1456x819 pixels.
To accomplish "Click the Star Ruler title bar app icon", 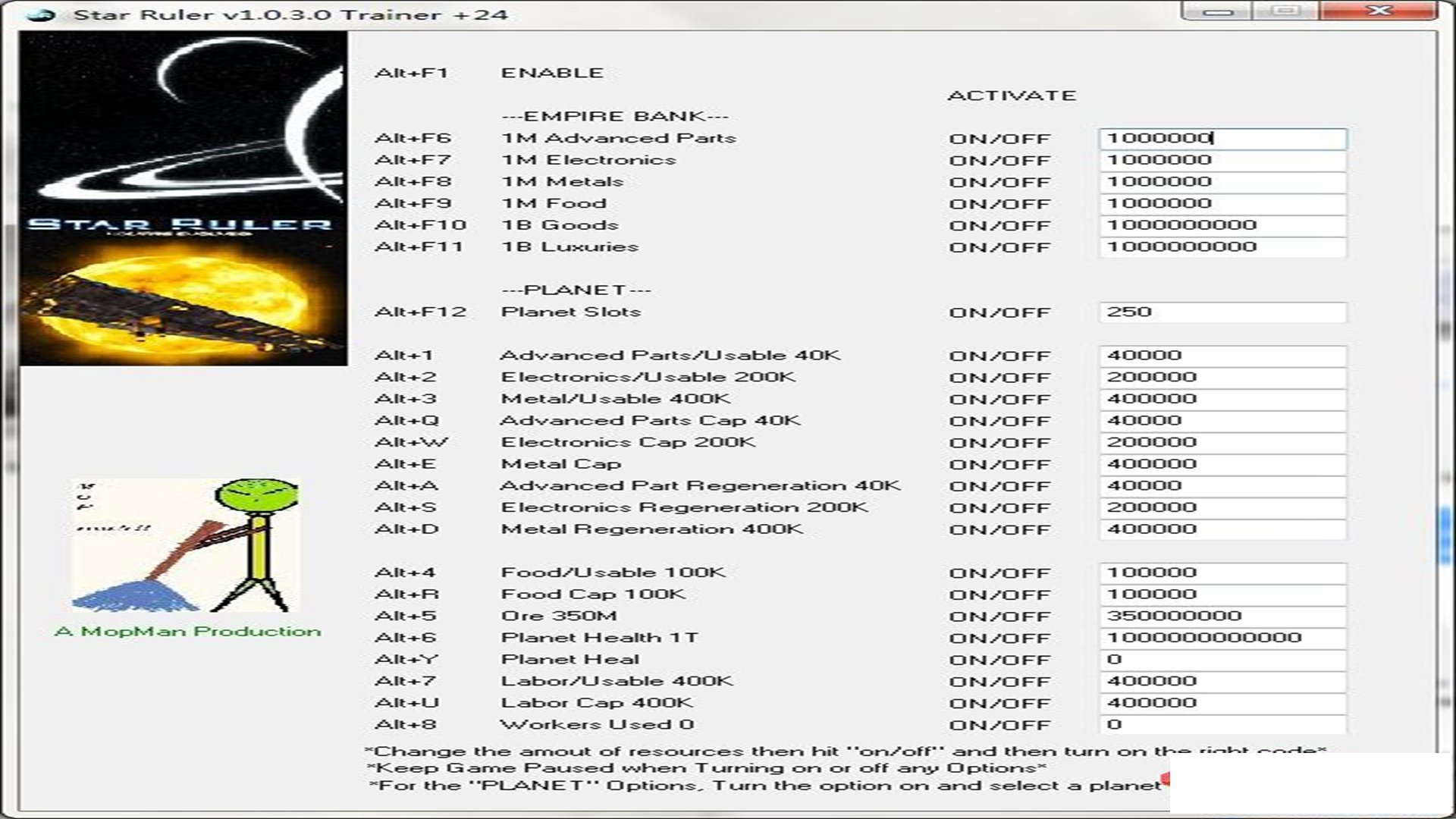I will (42, 14).
